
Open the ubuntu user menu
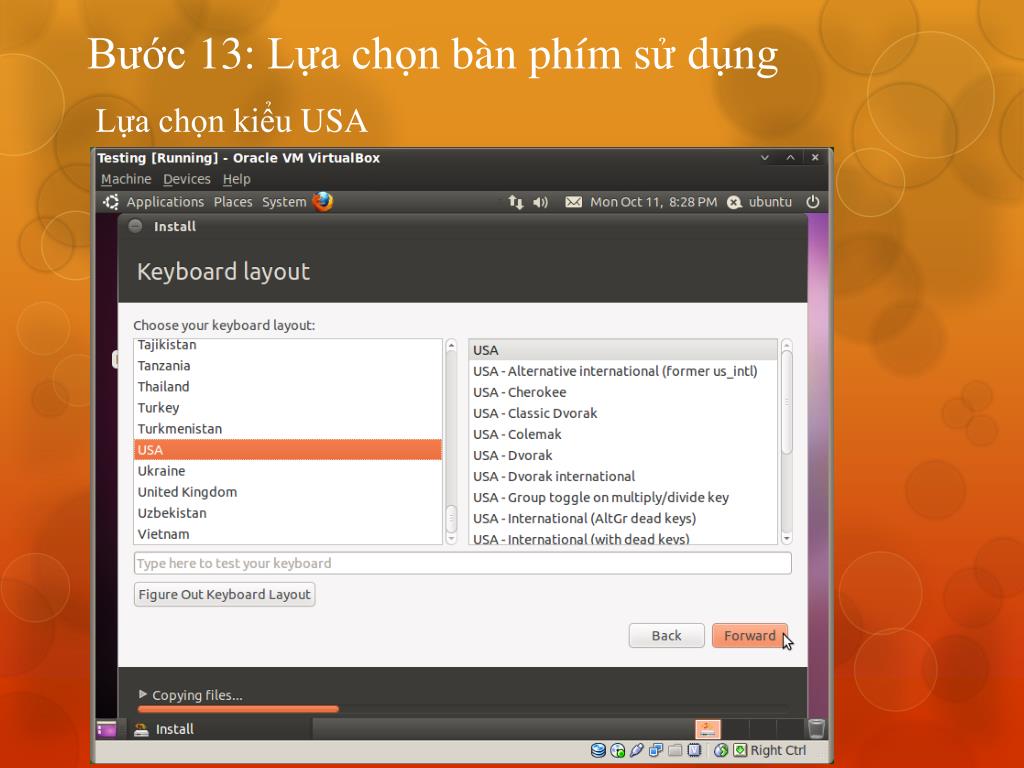point(770,202)
